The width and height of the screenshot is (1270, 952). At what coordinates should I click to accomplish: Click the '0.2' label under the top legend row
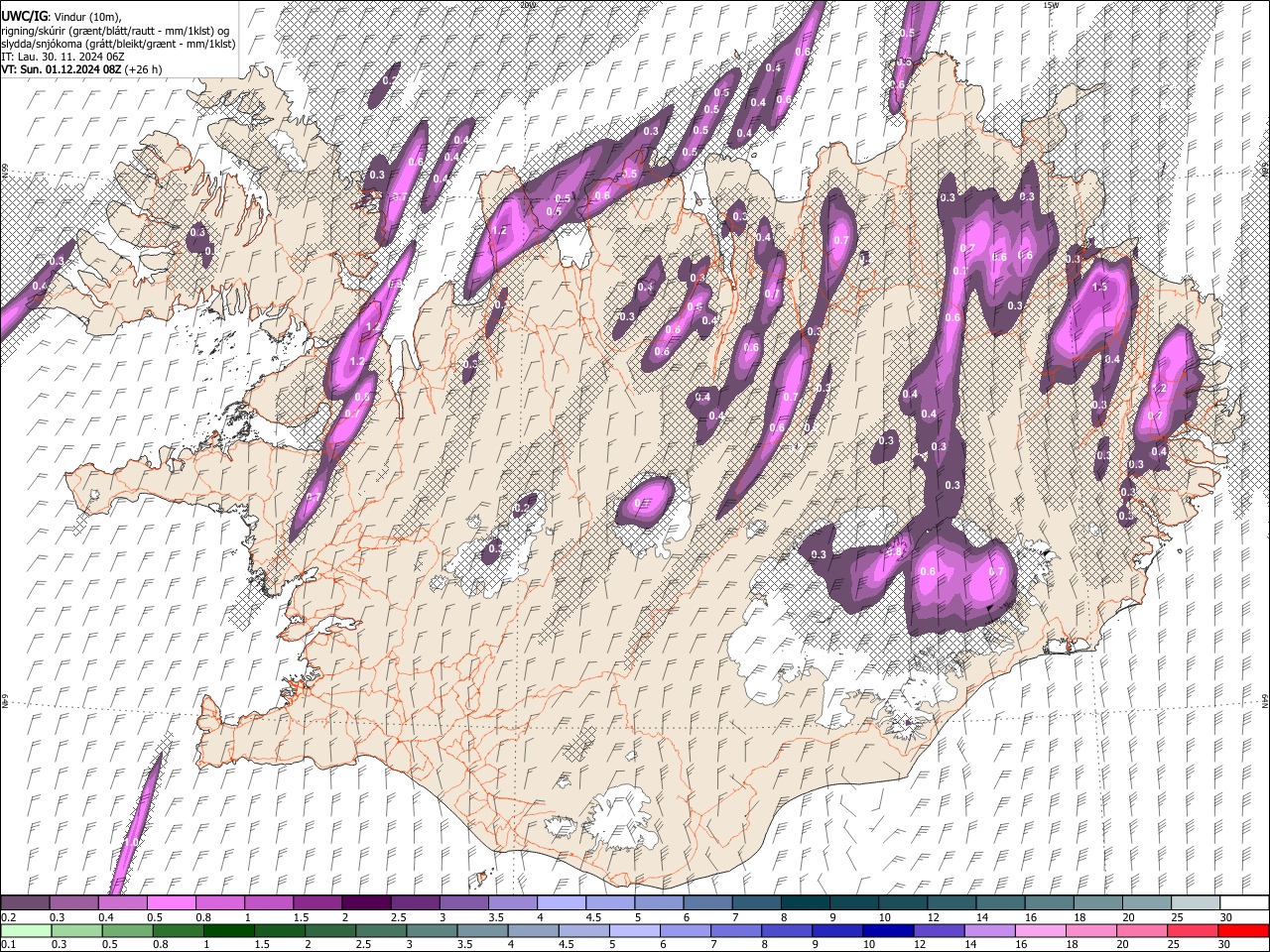8,917
